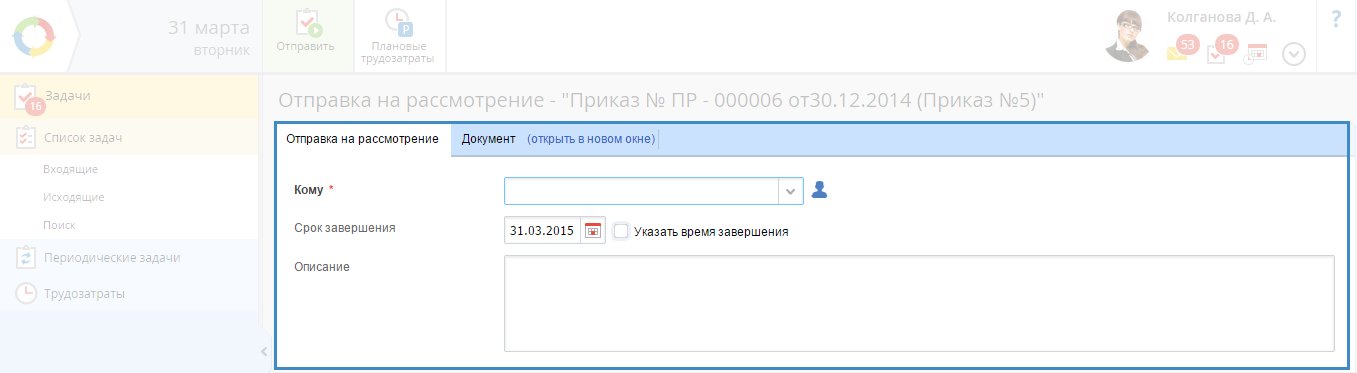
Task: Open the date picker calendar icon
Action: (593, 230)
